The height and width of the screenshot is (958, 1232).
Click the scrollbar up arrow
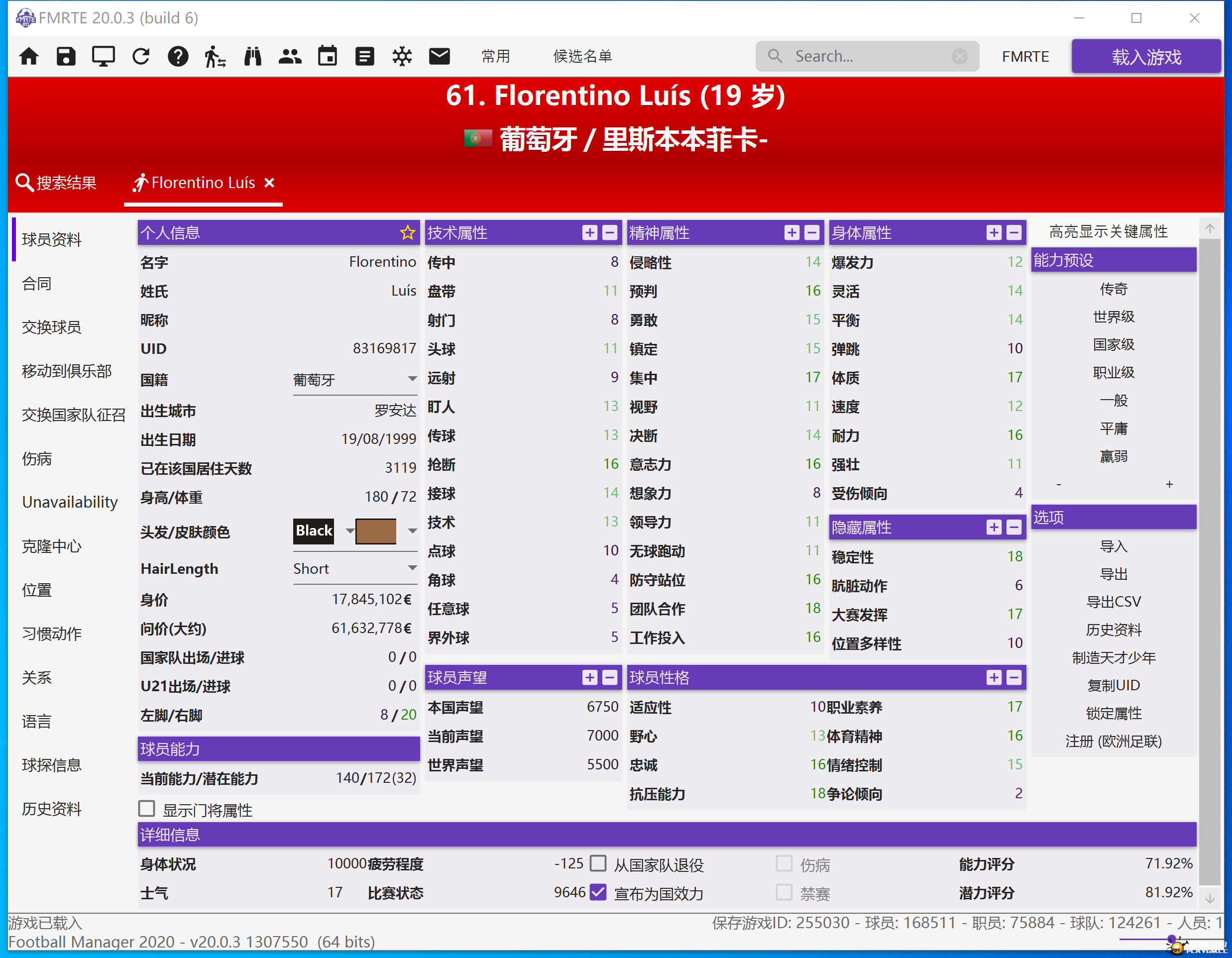pyautogui.click(x=1210, y=229)
